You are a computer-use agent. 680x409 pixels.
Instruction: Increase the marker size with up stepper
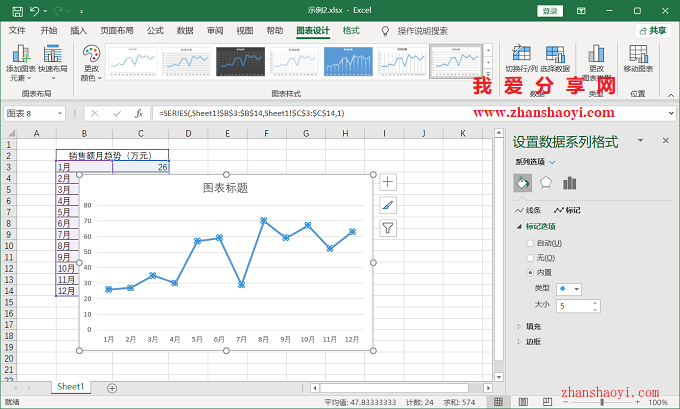(595, 303)
